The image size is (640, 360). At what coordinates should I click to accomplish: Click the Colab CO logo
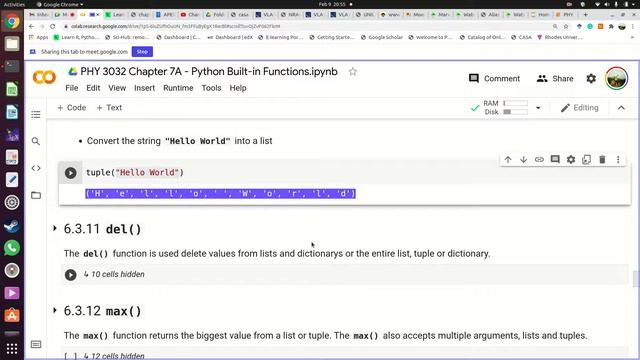pos(44,77)
